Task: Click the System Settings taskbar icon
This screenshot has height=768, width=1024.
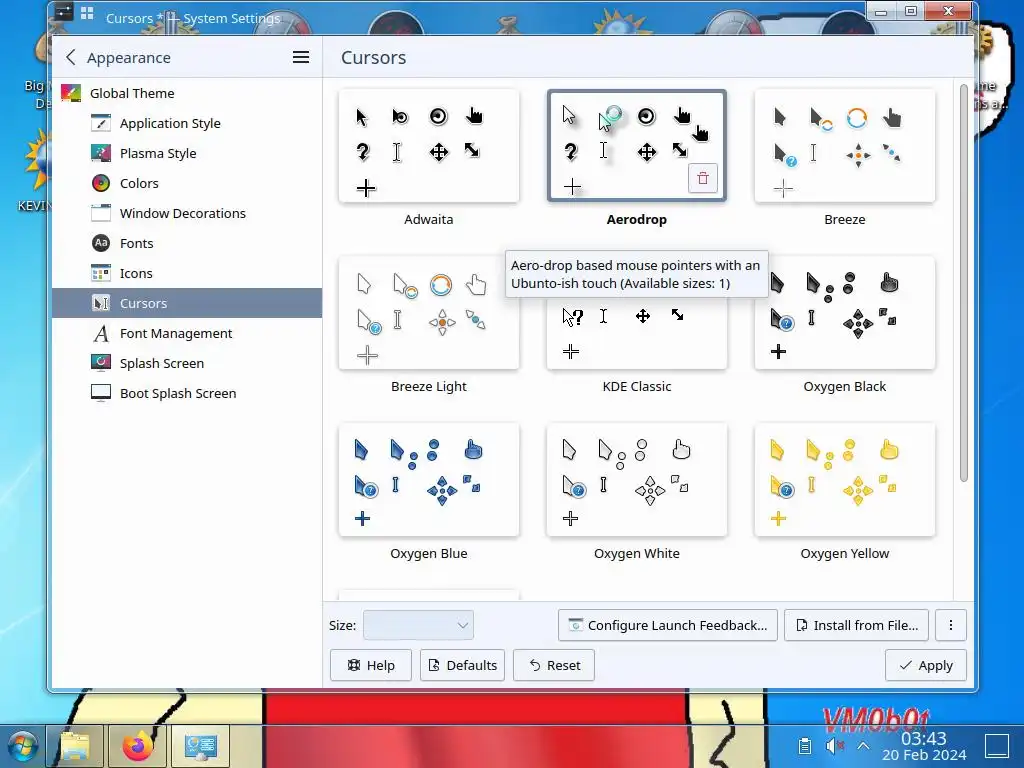Action: [200, 746]
